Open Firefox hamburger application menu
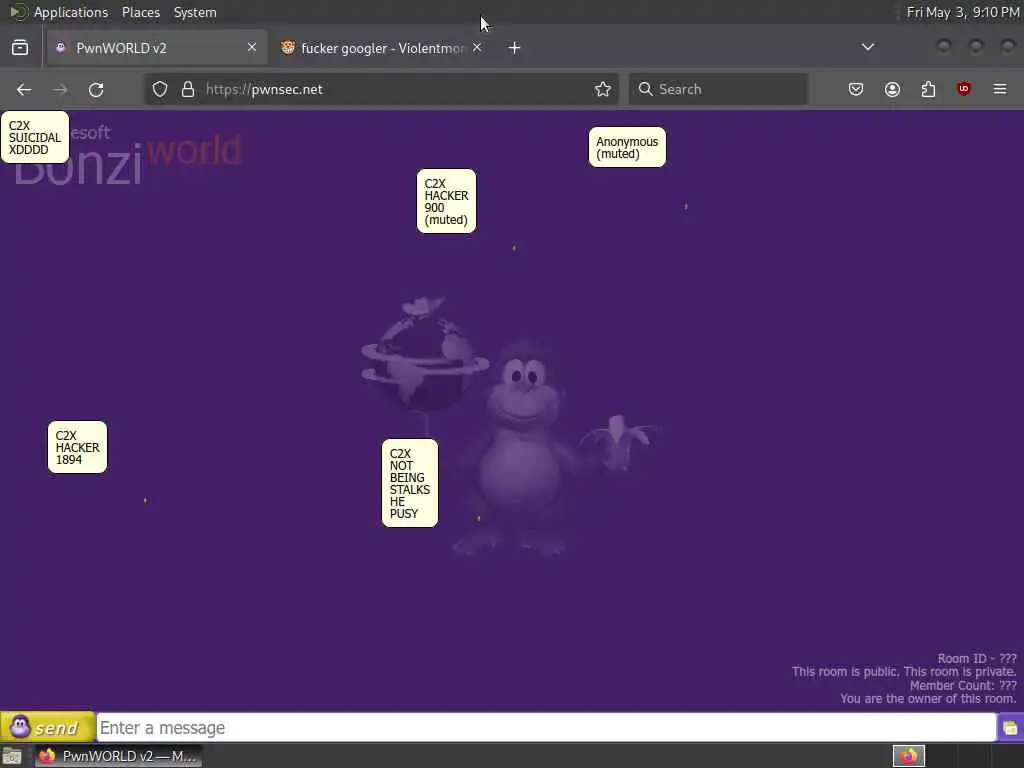1024x768 pixels. click(x=1000, y=89)
